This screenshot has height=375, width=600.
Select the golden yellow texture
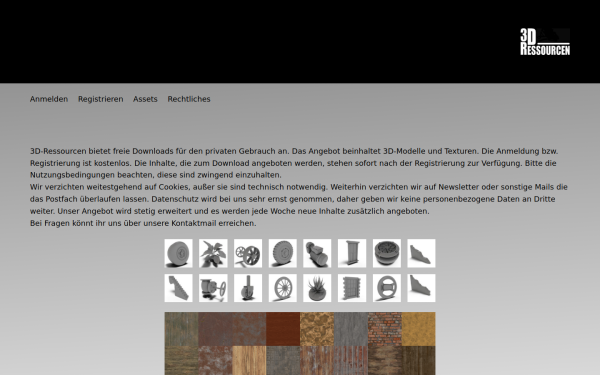click(x=419, y=329)
